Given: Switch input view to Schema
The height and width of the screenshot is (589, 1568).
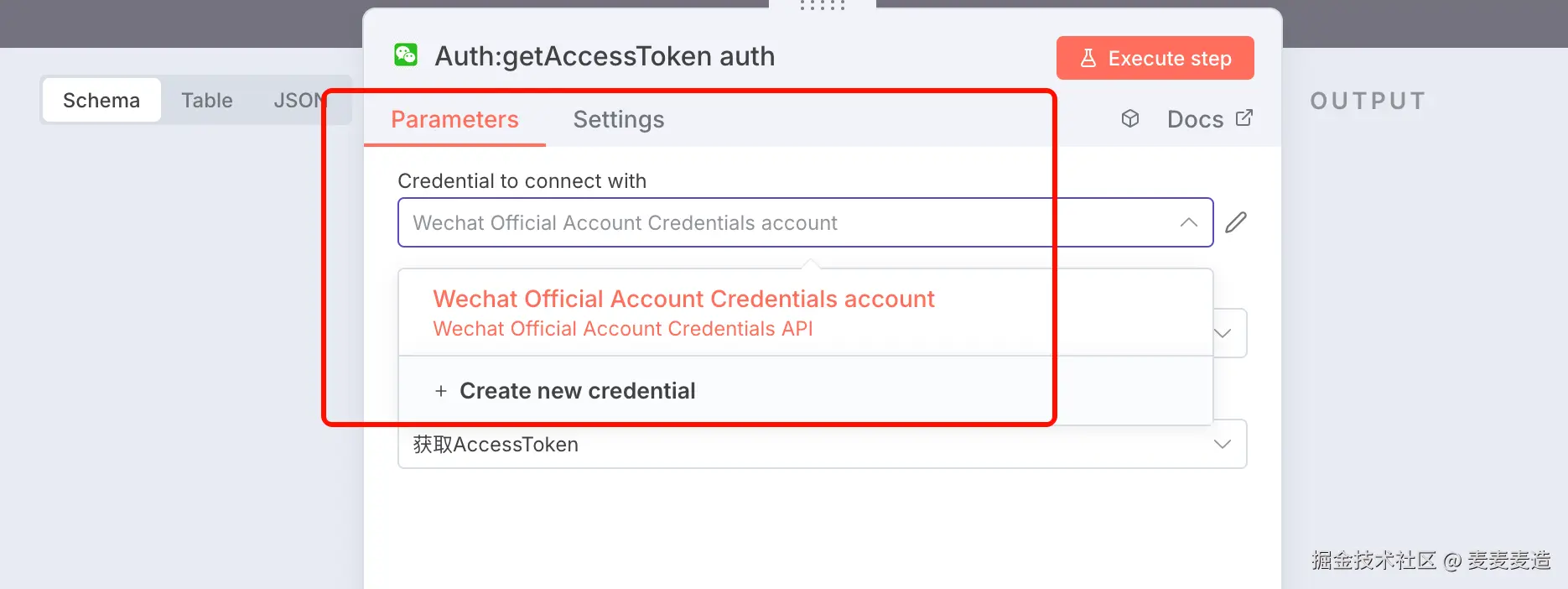Looking at the screenshot, I should tap(101, 101).
